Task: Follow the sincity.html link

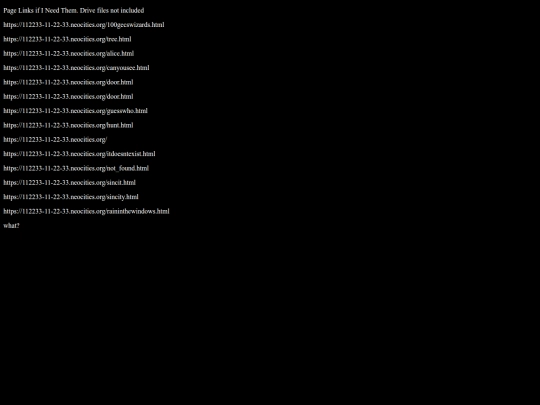Action: [71, 197]
